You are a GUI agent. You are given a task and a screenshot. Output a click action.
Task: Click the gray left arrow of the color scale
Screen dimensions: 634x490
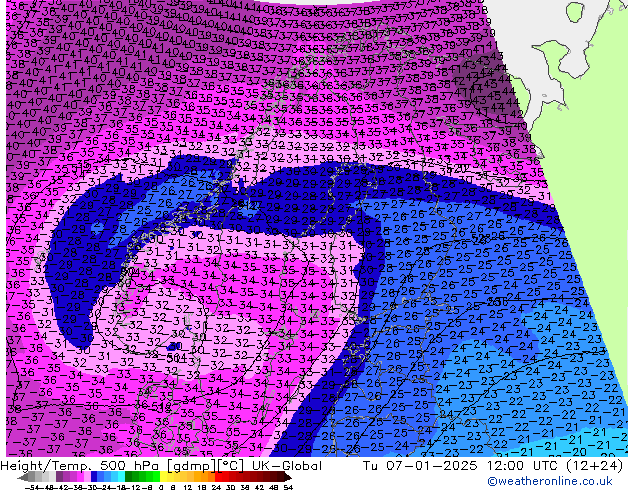pos(23,477)
